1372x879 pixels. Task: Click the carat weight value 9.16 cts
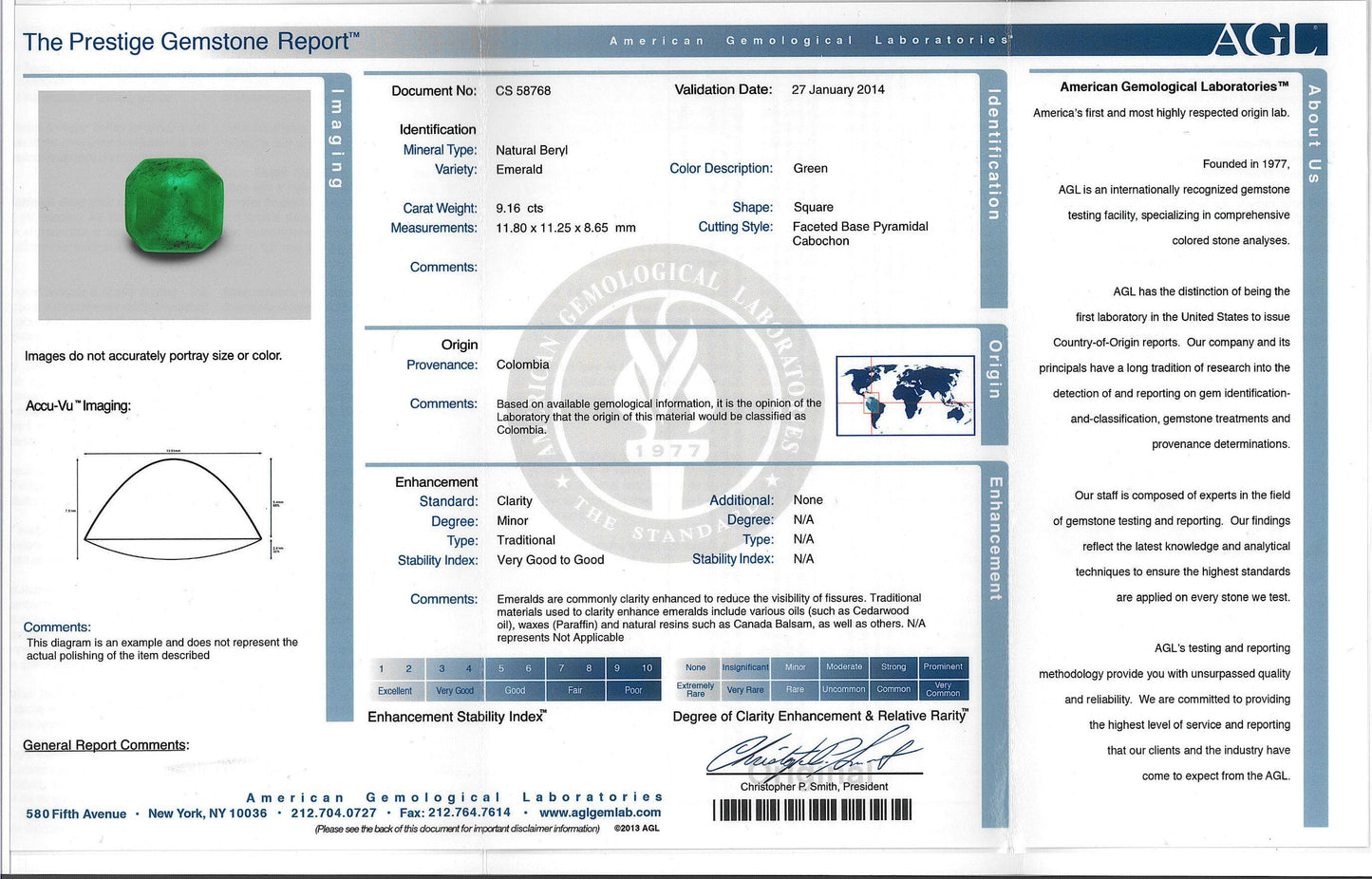(x=519, y=208)
